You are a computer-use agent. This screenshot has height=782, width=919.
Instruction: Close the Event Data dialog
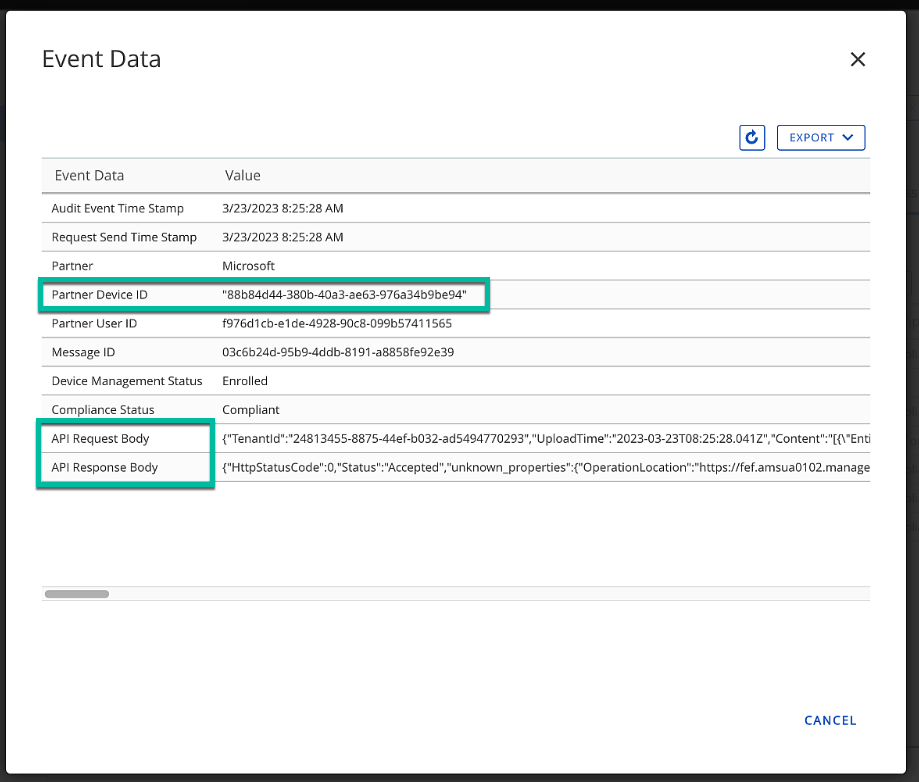click(857, 60)
